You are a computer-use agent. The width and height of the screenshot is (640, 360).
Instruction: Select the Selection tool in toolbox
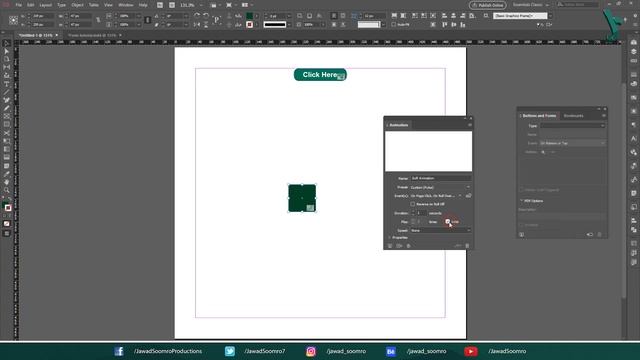(x=7, y=43)
